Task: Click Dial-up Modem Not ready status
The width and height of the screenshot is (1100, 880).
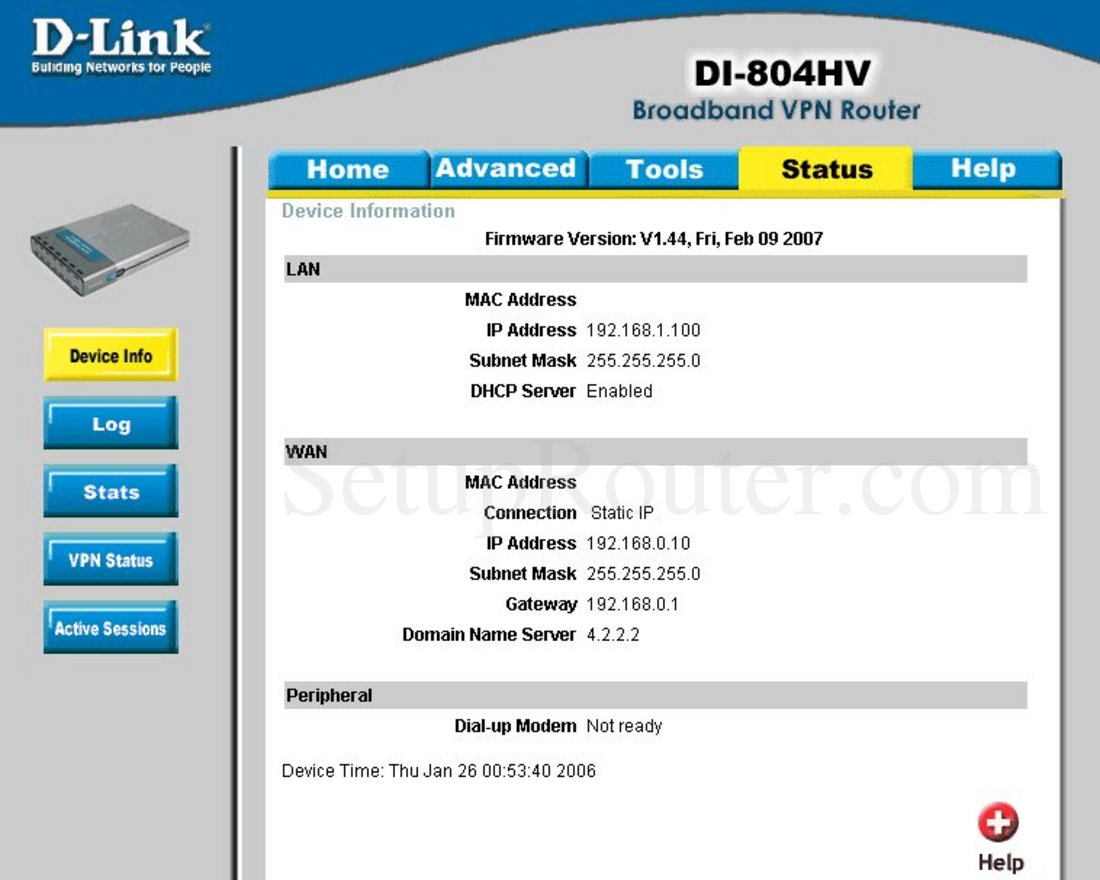Action: tap(624, 726)
